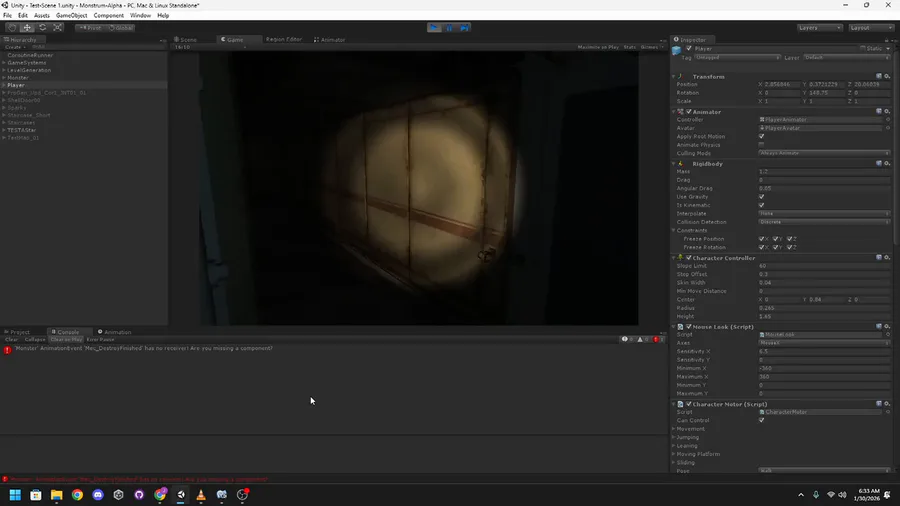Switch to the Region Editor tab
The image size is (900, 506).
point(284,40)
